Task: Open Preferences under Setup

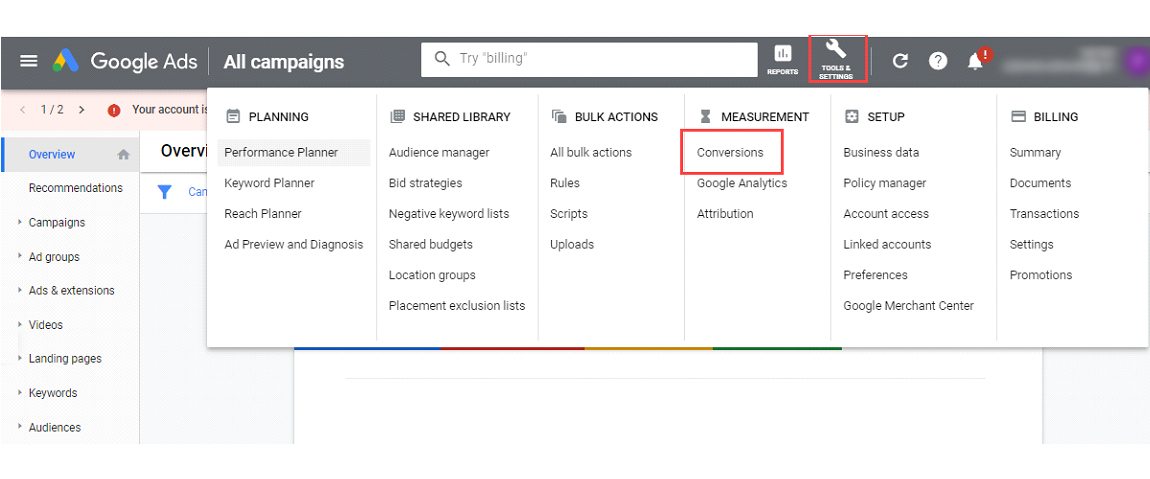Action: point(876,275)
